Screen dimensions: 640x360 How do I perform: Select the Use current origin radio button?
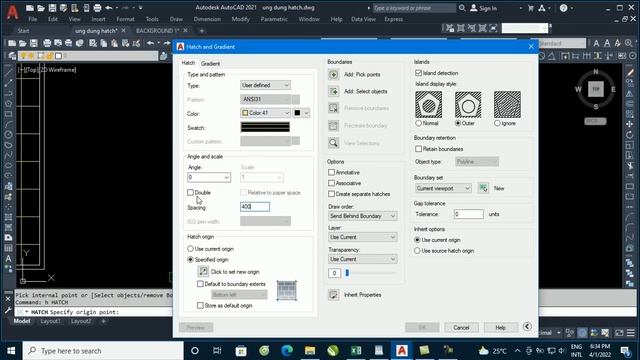(190, 249)
